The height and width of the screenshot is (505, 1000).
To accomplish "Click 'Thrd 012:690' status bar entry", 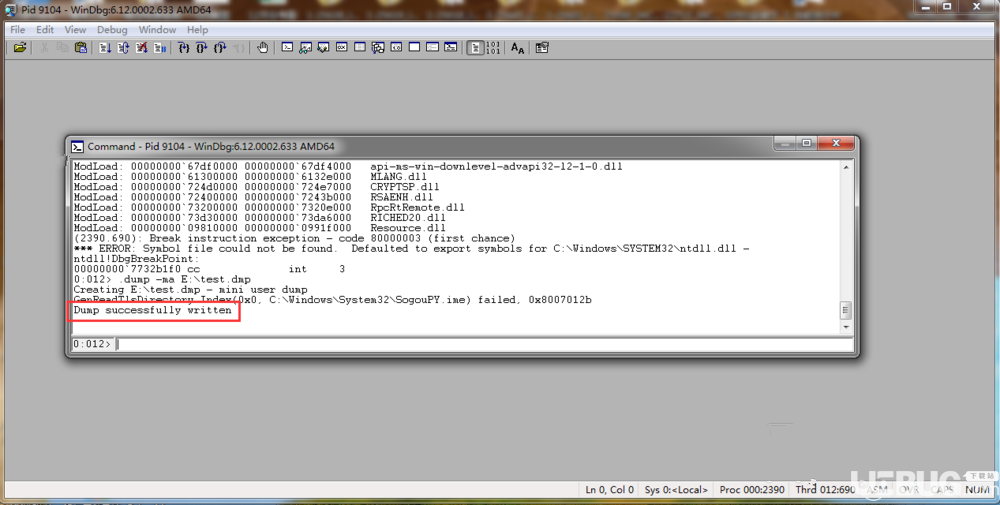I will click(x=825, y=490).
